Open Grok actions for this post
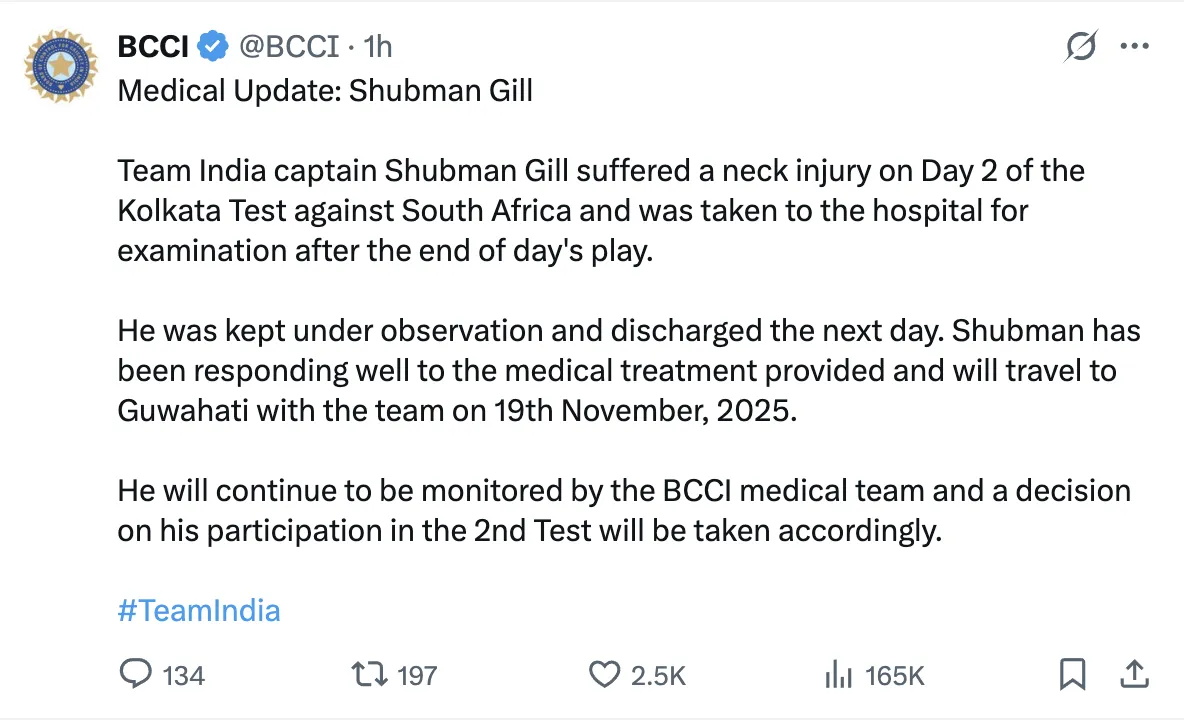The image size is (1184, 724). click(x=1081, y=46)
